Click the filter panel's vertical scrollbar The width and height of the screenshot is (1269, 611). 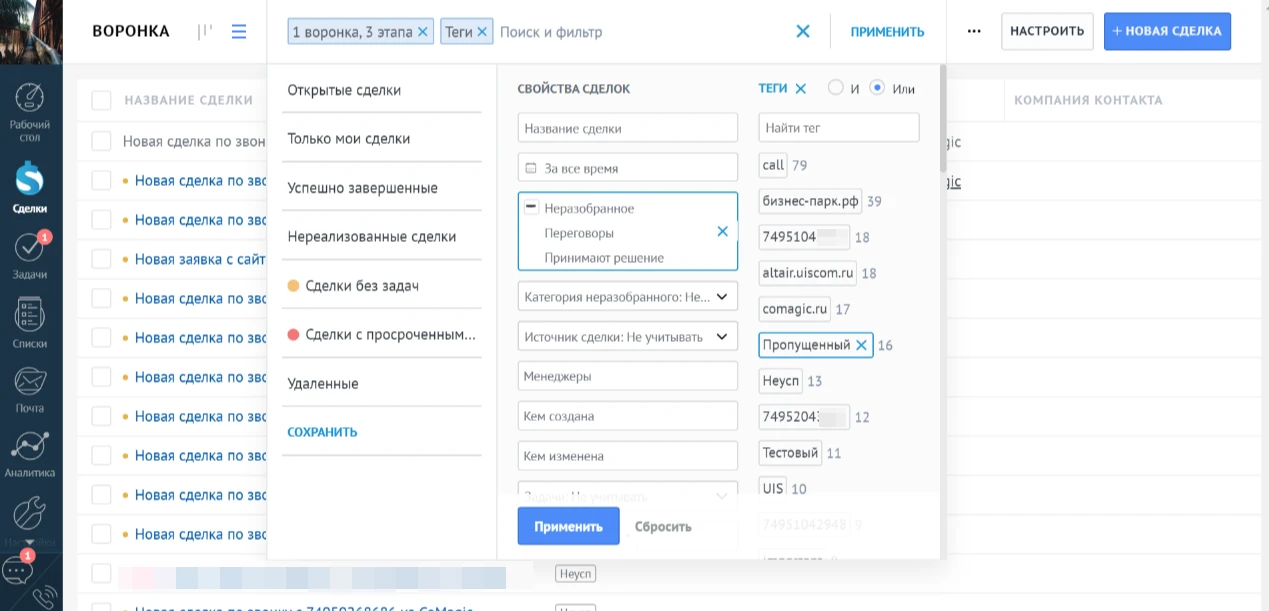(942, 120)
